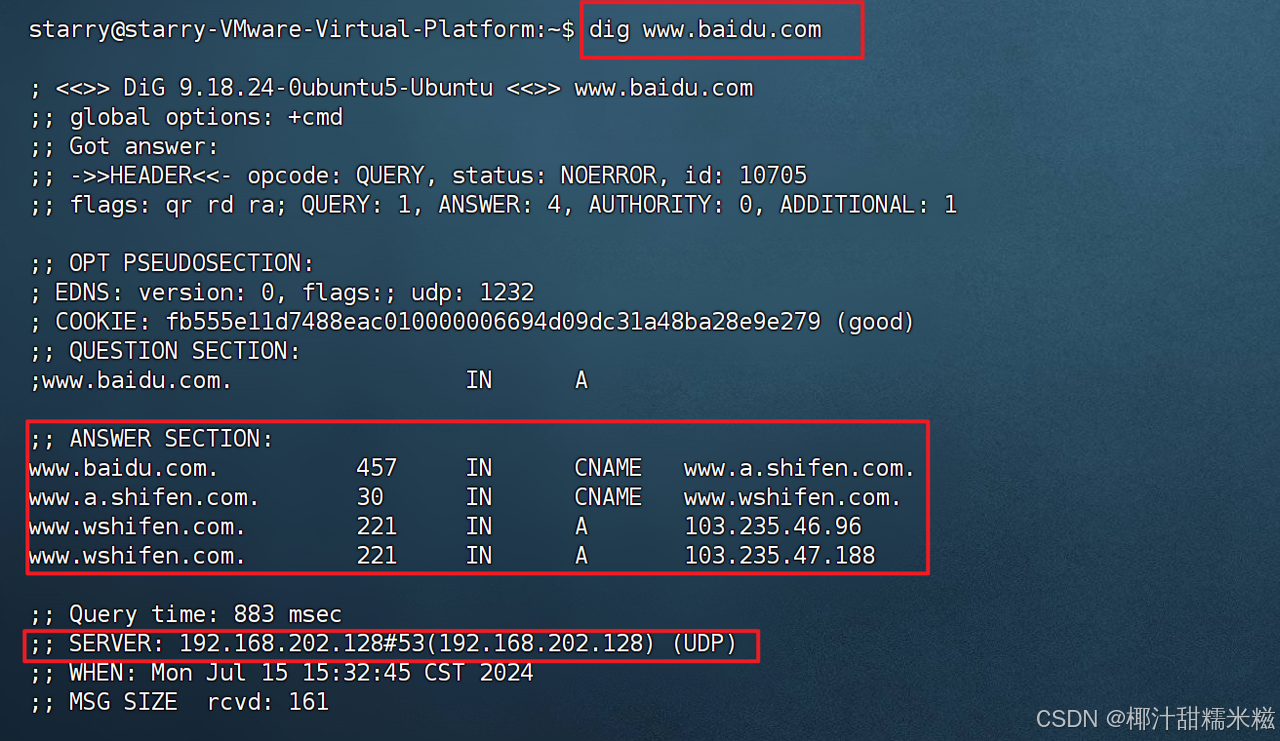
Task: Click the "Query time: 883 msec" line
Action: pos(186,614)
